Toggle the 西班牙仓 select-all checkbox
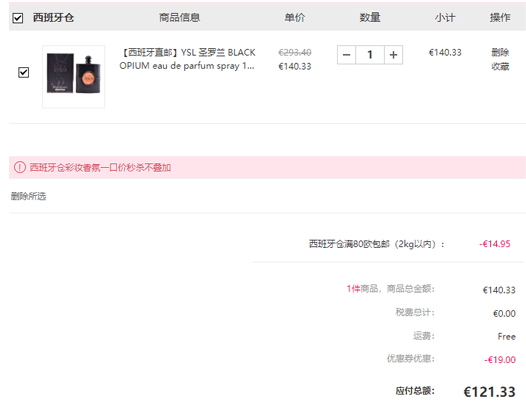 tap(18, 18)
